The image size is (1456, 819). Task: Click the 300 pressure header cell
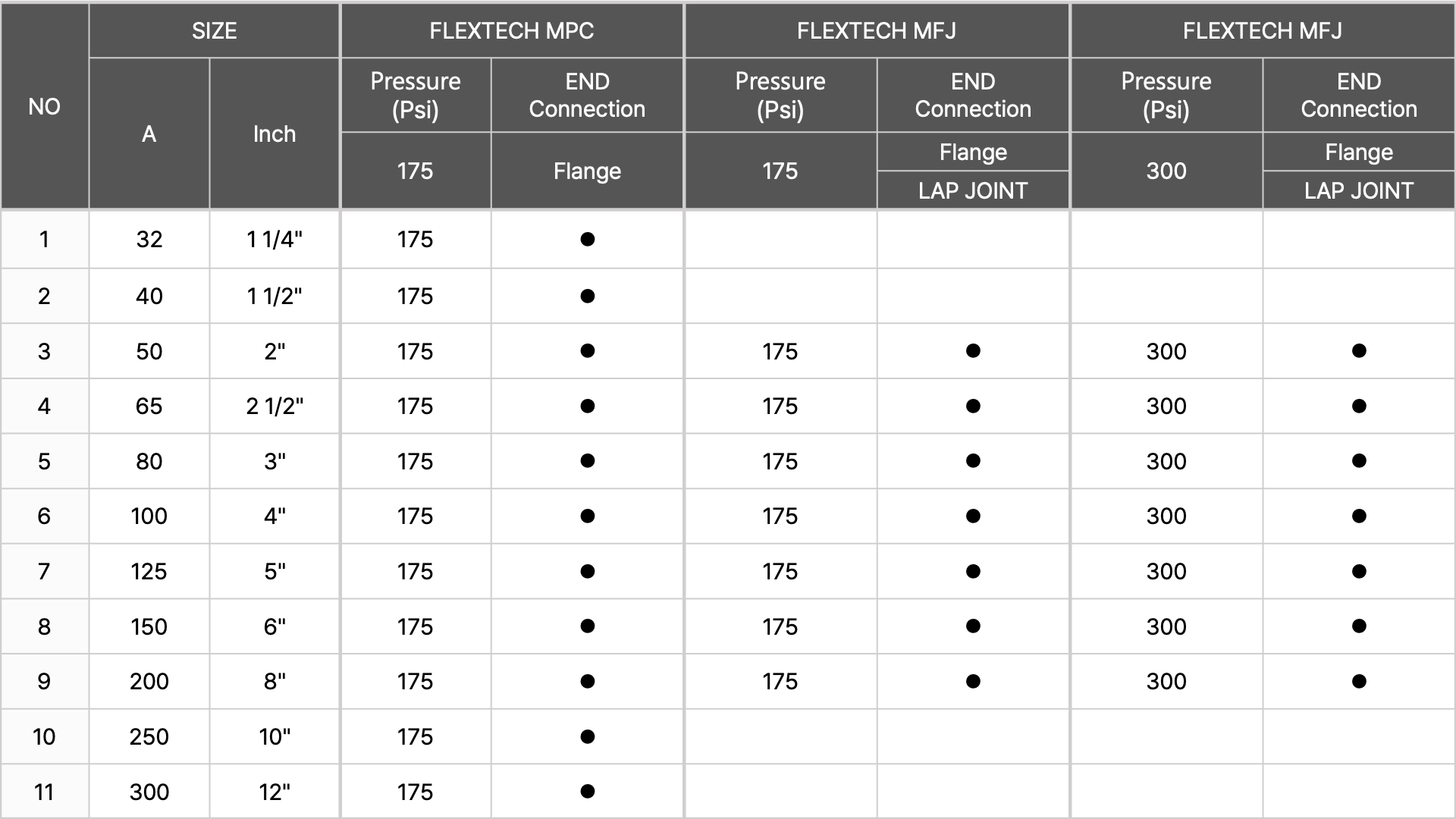[1166, 171]
